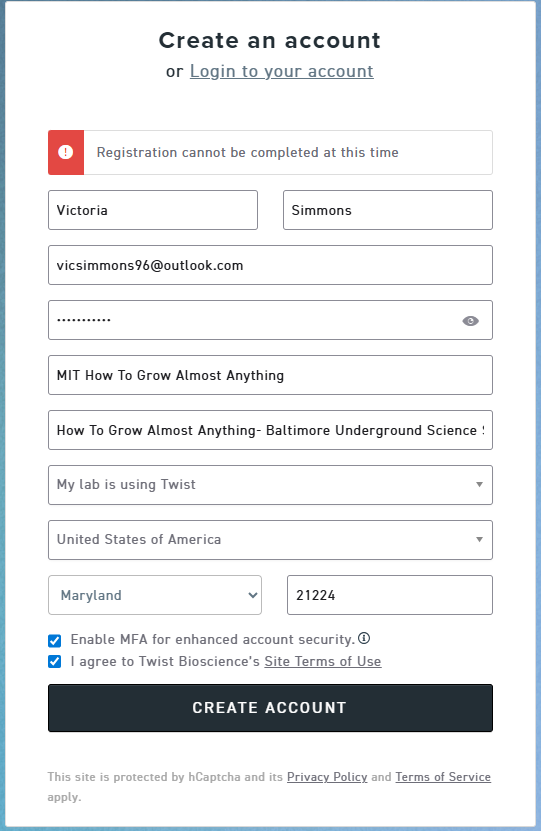Viewport: 541px width, 831px height.
Task: Focus the last name field with Simmons
Action: point(388,210)
